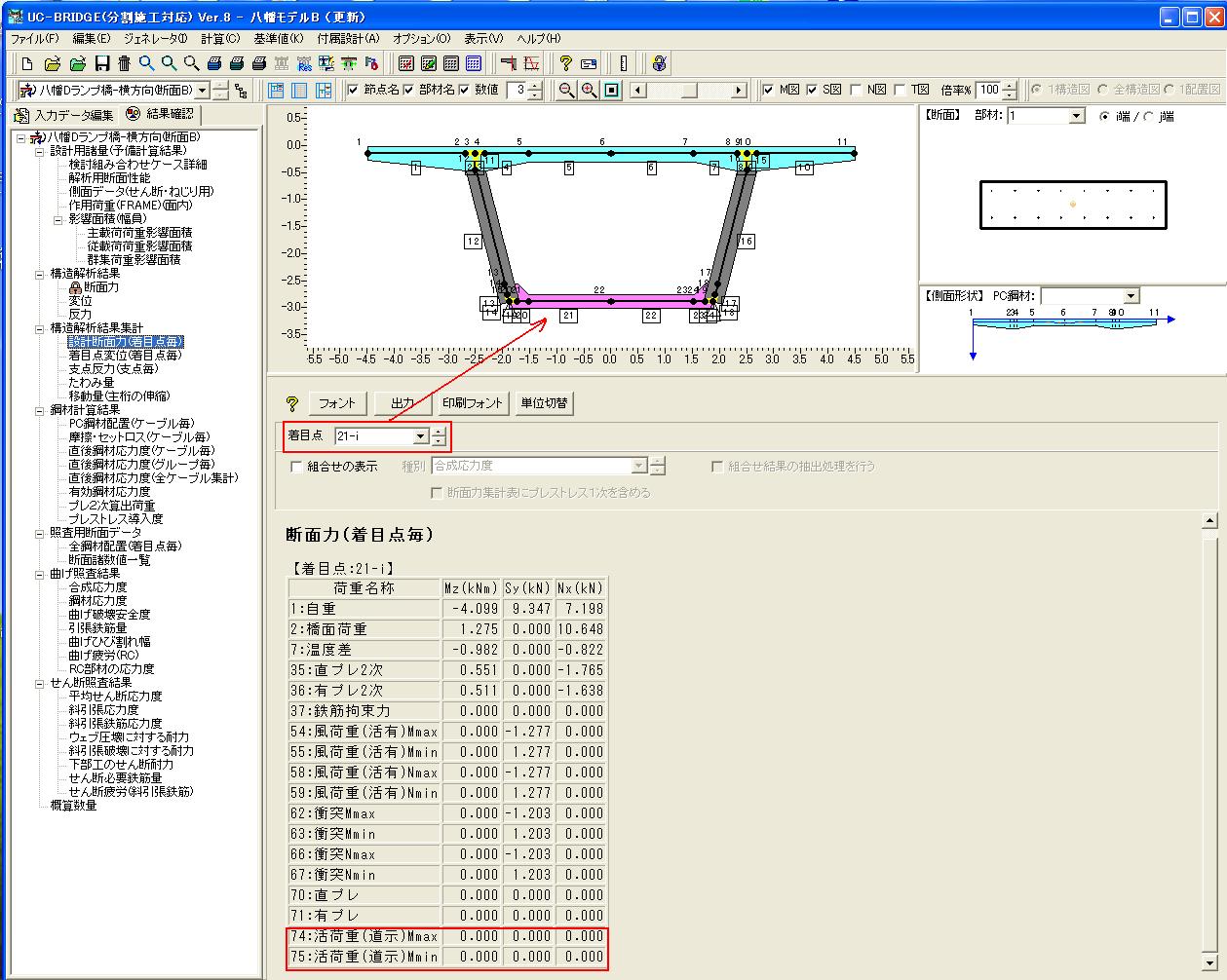Image resolution: width=1227 pixels, height=980 pixels.
Task: Click the 1:自重 row label in table
Action: [364, 609]
